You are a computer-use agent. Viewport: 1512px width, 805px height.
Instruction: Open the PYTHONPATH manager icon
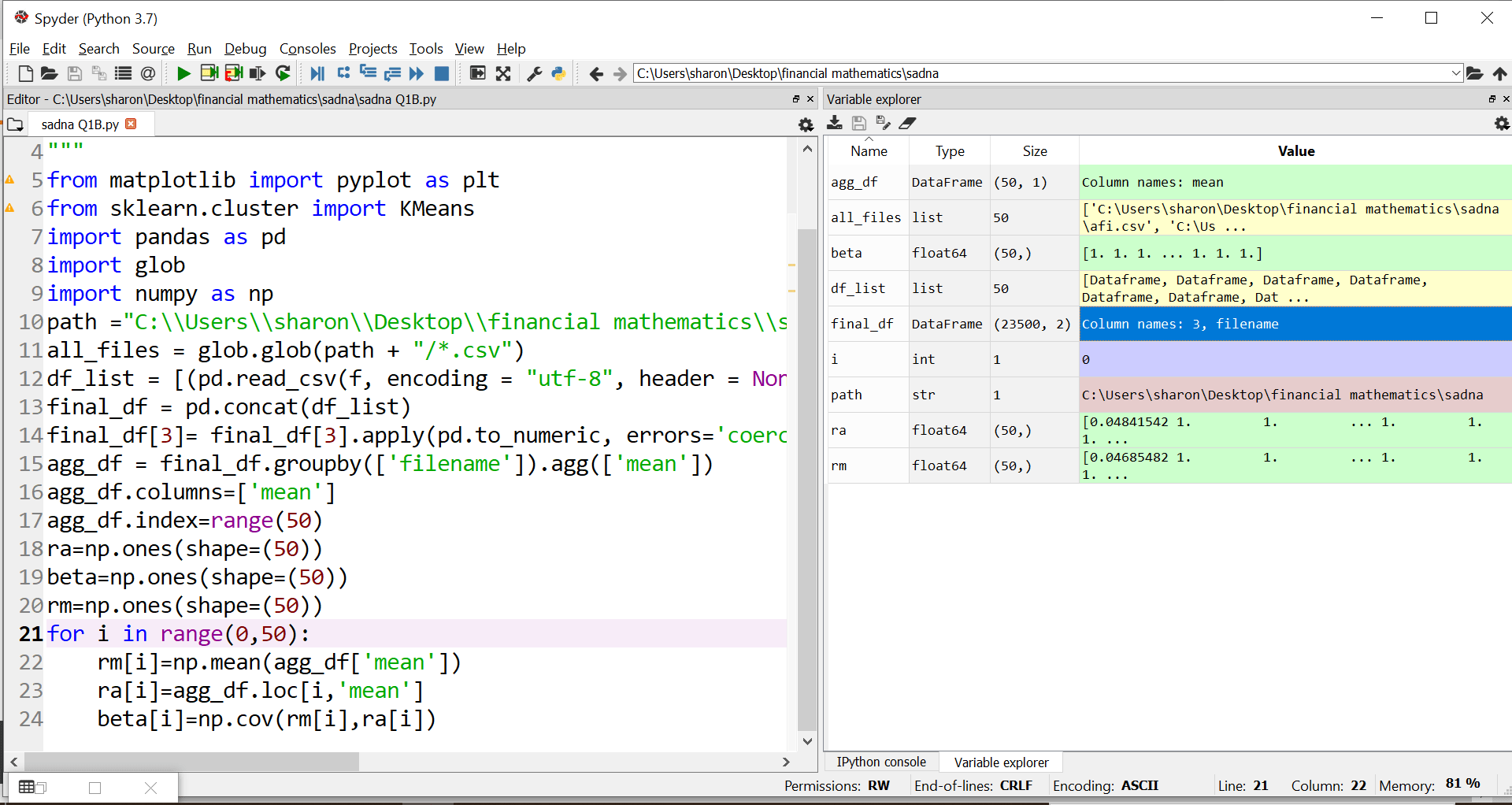click(x=558, y=73)
